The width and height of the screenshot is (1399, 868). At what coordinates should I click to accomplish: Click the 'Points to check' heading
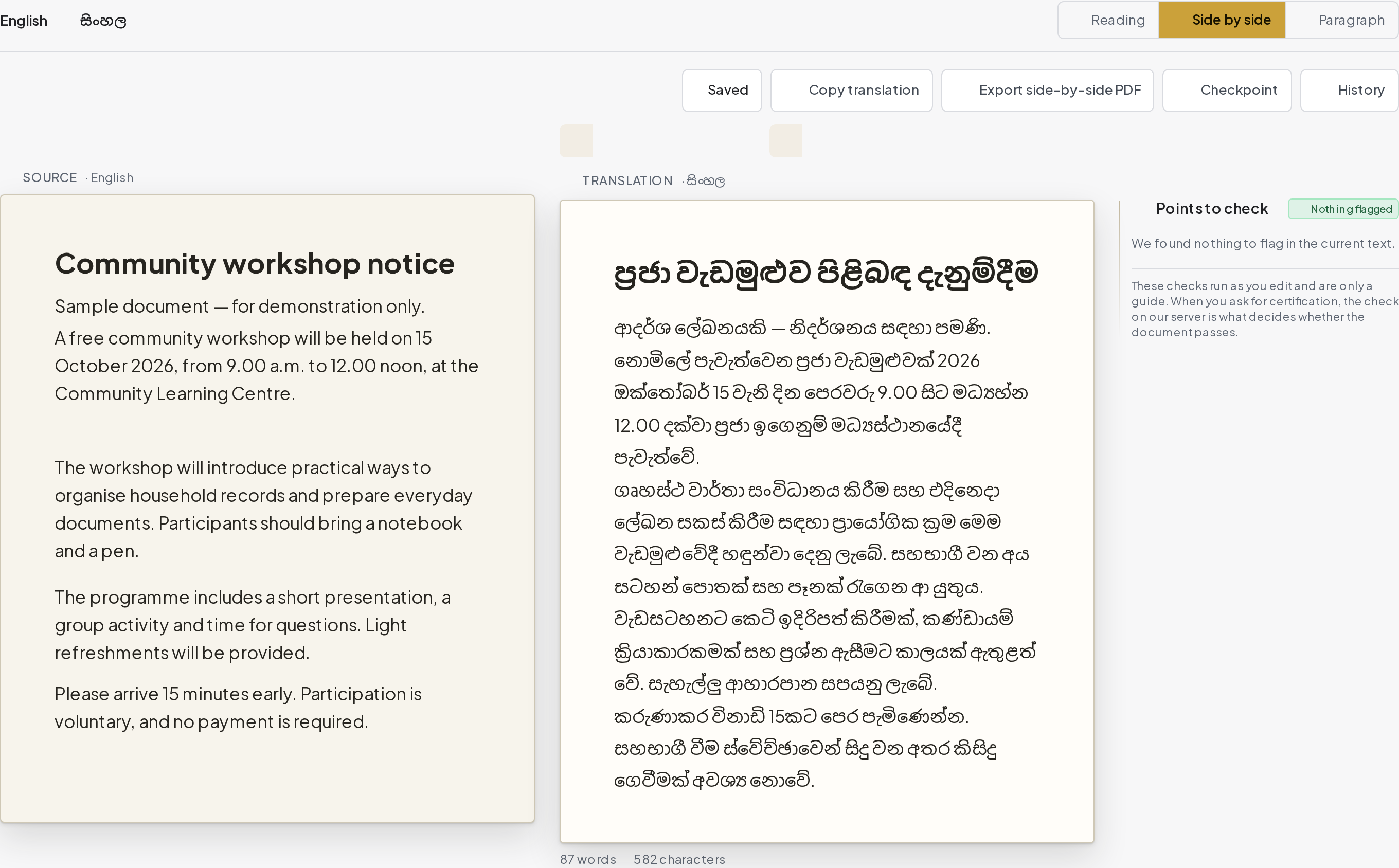click(1211, 208)
